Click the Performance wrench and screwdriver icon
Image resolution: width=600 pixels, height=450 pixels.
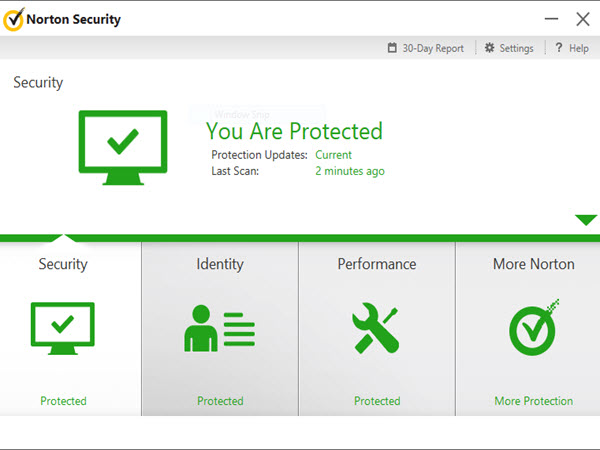pyautogui.click(x=376, y=328)
